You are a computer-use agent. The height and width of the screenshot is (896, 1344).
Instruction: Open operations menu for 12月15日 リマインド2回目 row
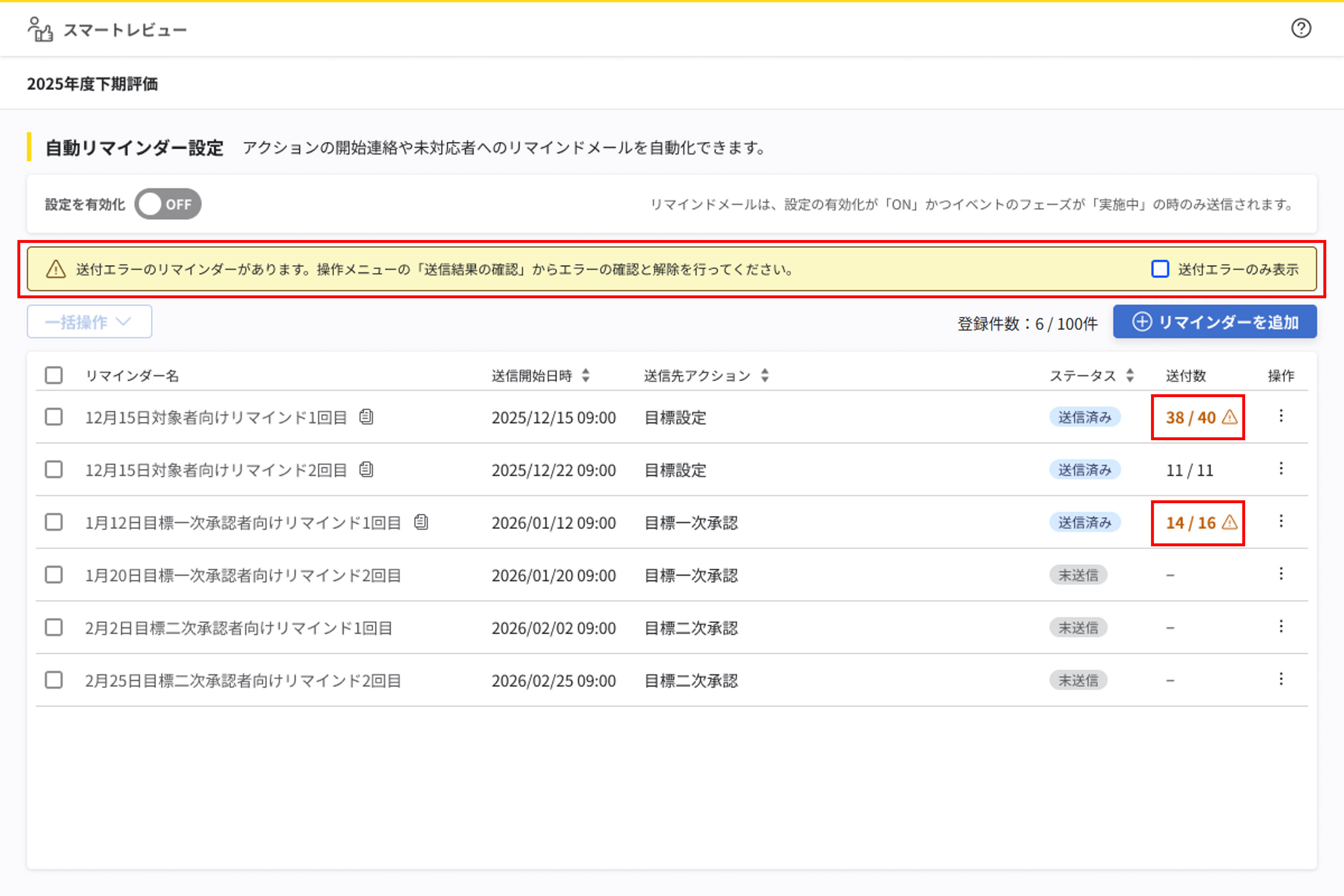pyautogui.click(x=1281, y=468)
